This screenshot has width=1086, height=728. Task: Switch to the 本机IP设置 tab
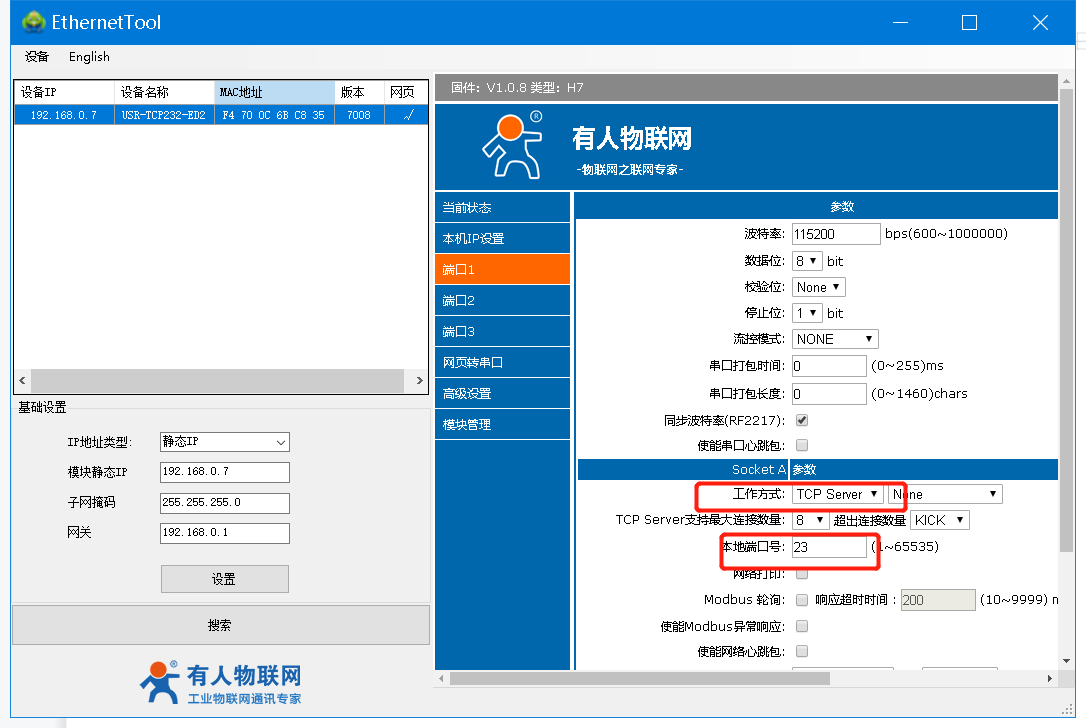pyautogui.click(x=502, y=238)
